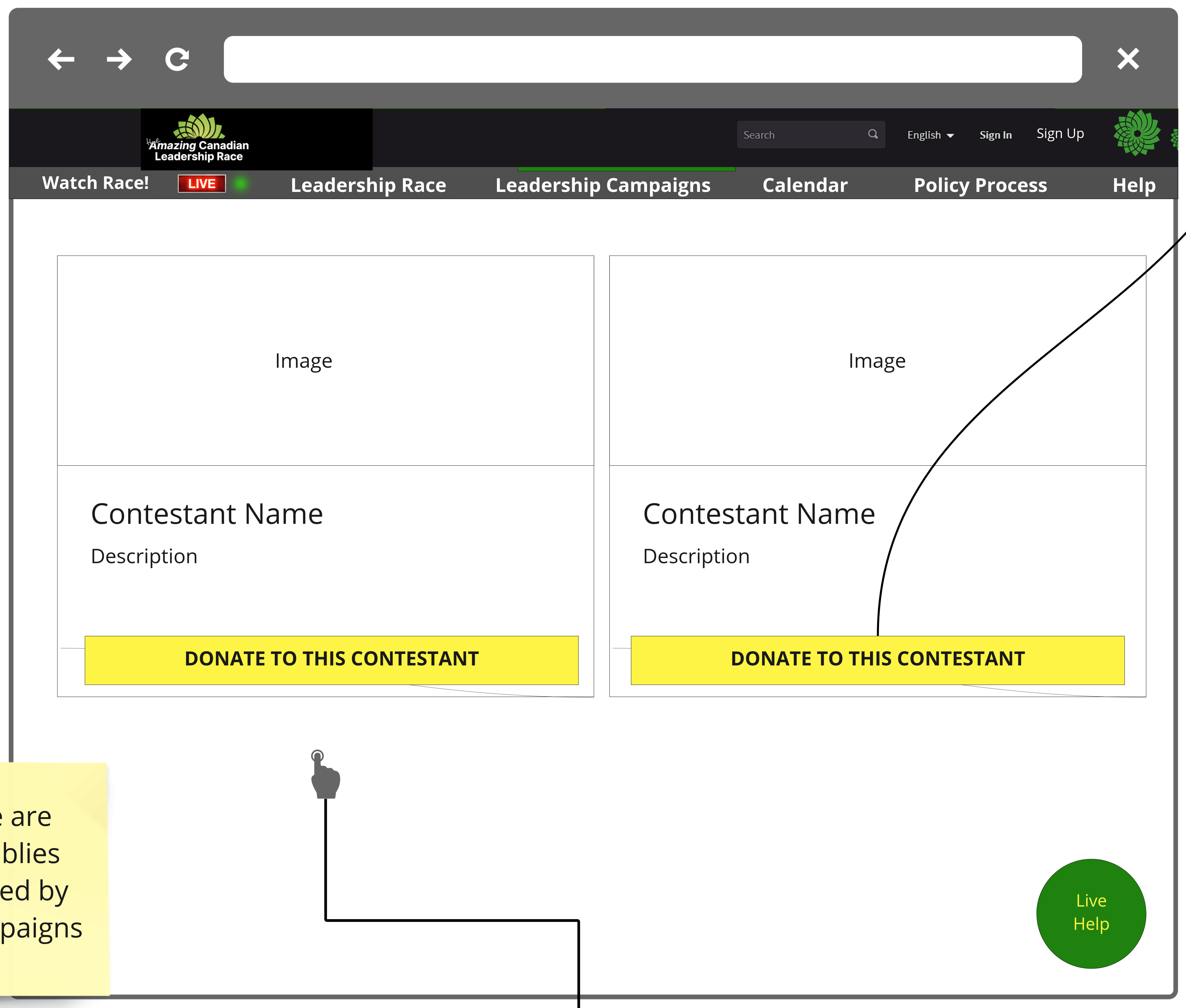Expand the English language dropdown
Image resolution: width=1186 pixels, height=1008 pixels.
click(x=930, y=135)
